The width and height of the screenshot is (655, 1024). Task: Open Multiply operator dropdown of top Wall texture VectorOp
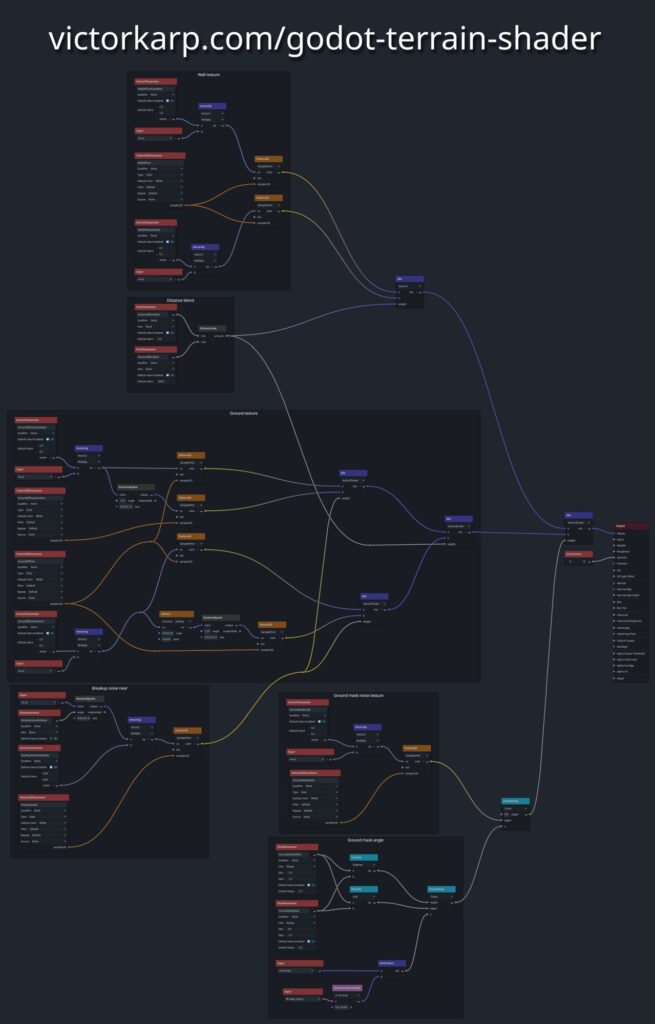[x=212, y=120]
